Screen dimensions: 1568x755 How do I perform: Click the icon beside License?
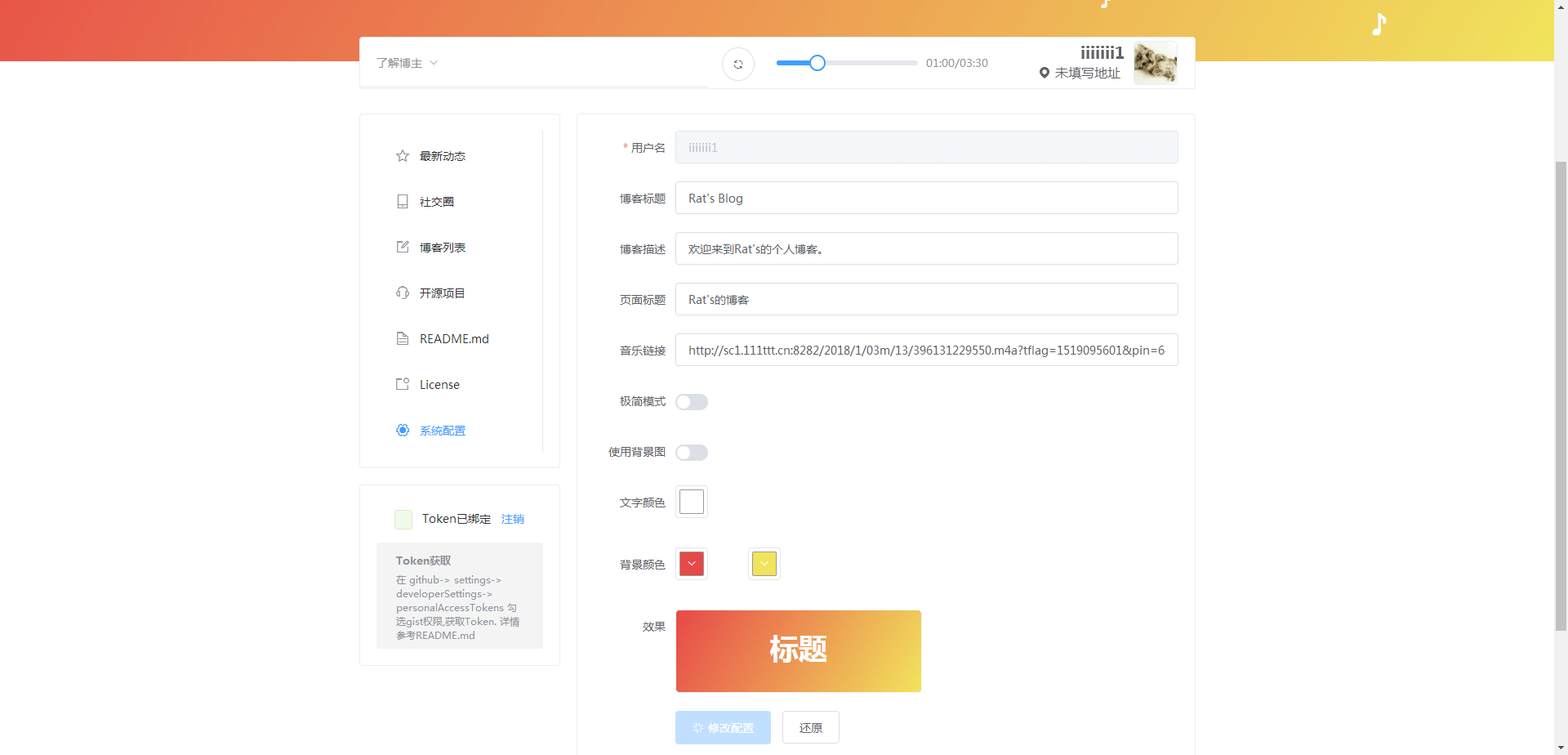403,384
